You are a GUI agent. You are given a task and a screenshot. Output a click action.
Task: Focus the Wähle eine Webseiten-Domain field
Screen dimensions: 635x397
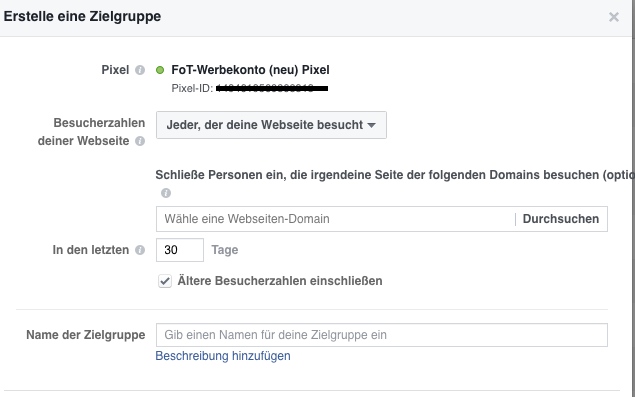coord(335,219)
